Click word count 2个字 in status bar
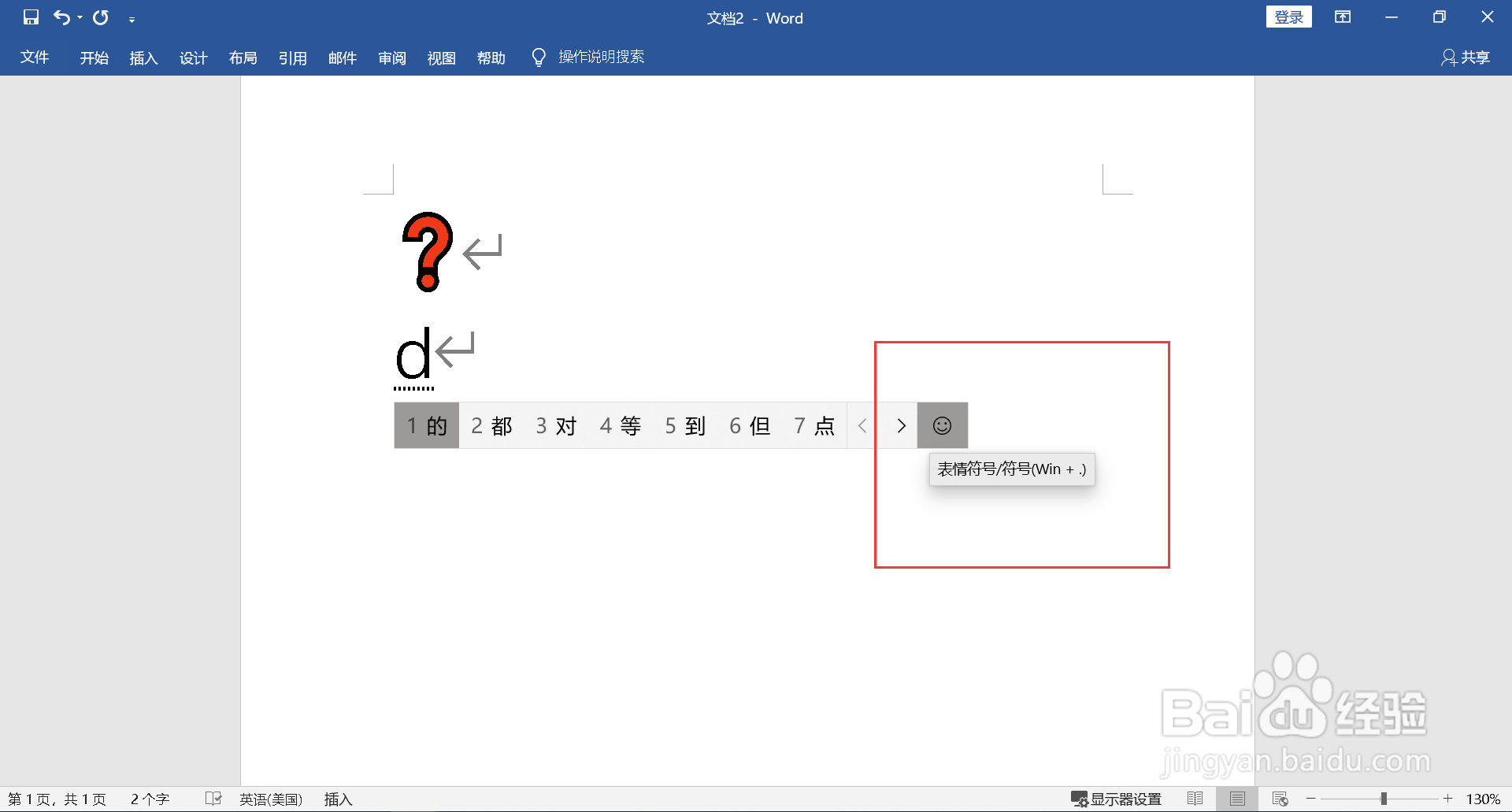The width and height of the screenshot is (1512, 812). (150, 799)
